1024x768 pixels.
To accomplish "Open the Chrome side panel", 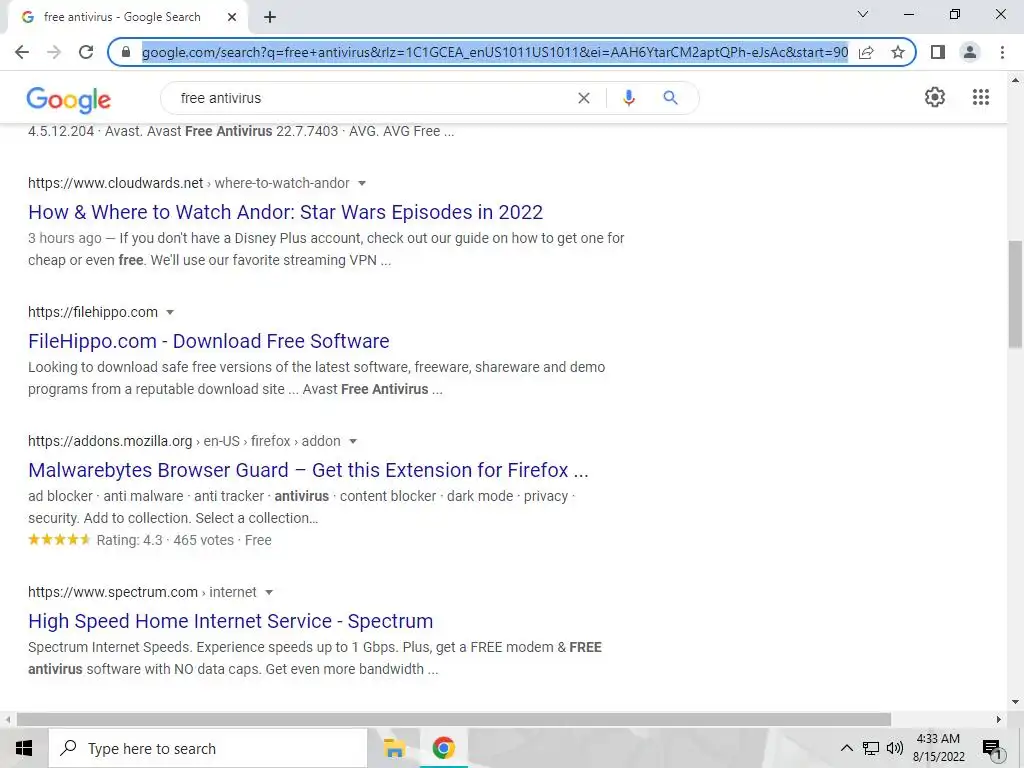I will [938, 52].
